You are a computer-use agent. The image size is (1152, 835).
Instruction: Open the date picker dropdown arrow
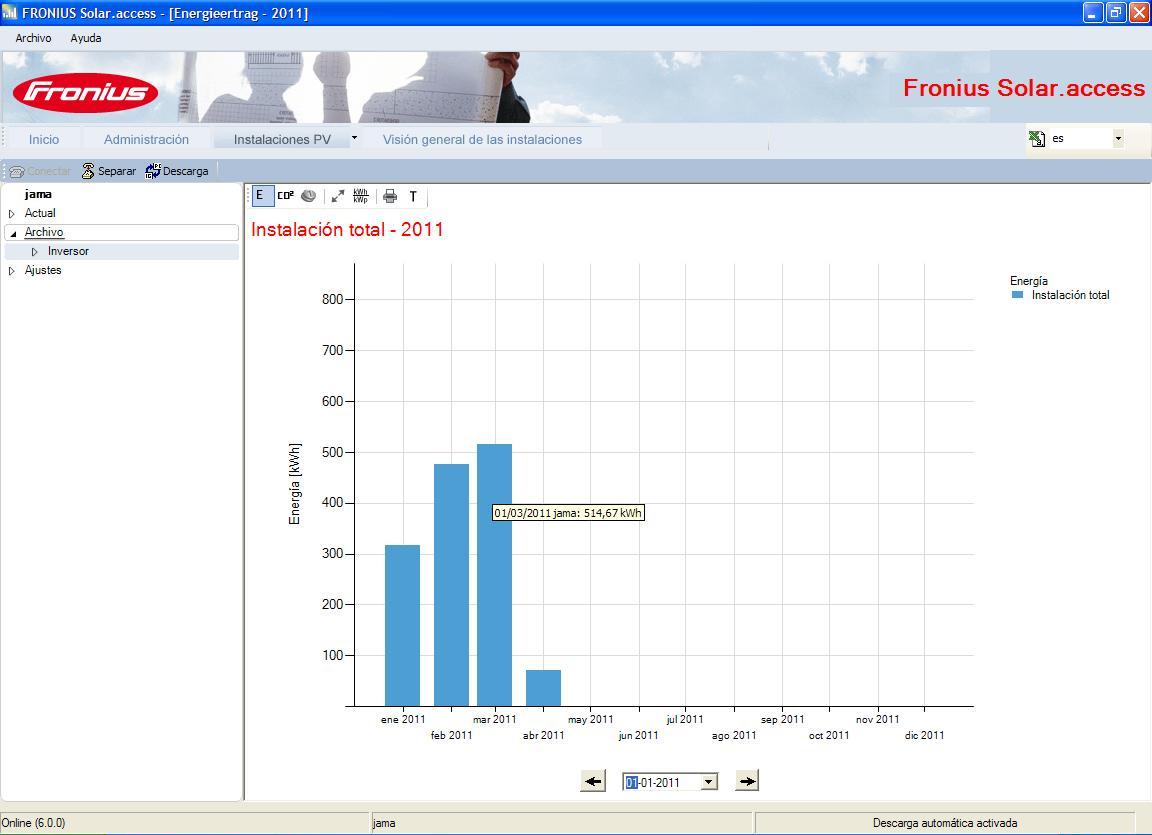tap(708, 782)
